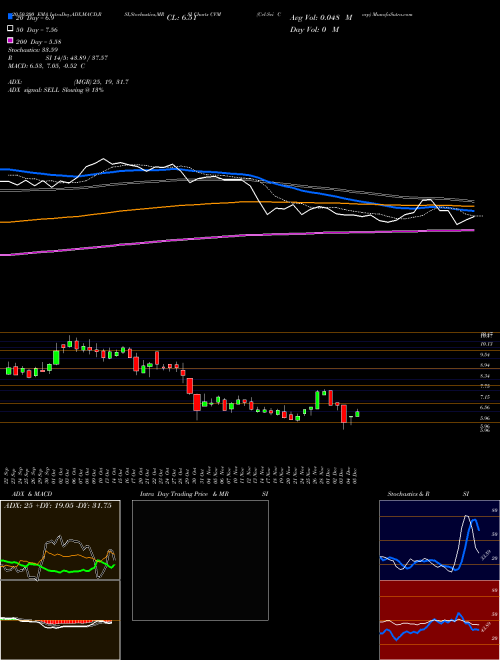The width and height of the screenshot is (500, 660).
Task: Click the white 50 Day legend swatch
Action: [10, 29]
